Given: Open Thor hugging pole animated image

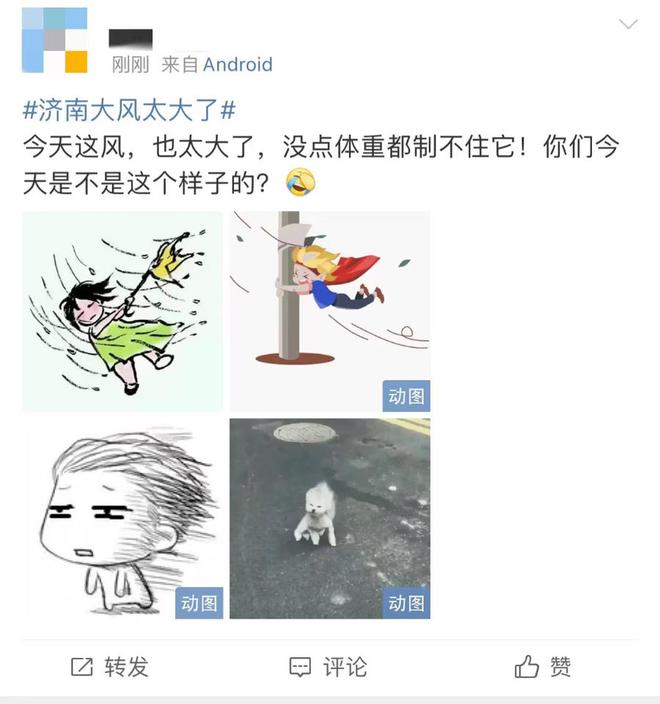Looking at the screenshot, I should [x=330, y=311].
